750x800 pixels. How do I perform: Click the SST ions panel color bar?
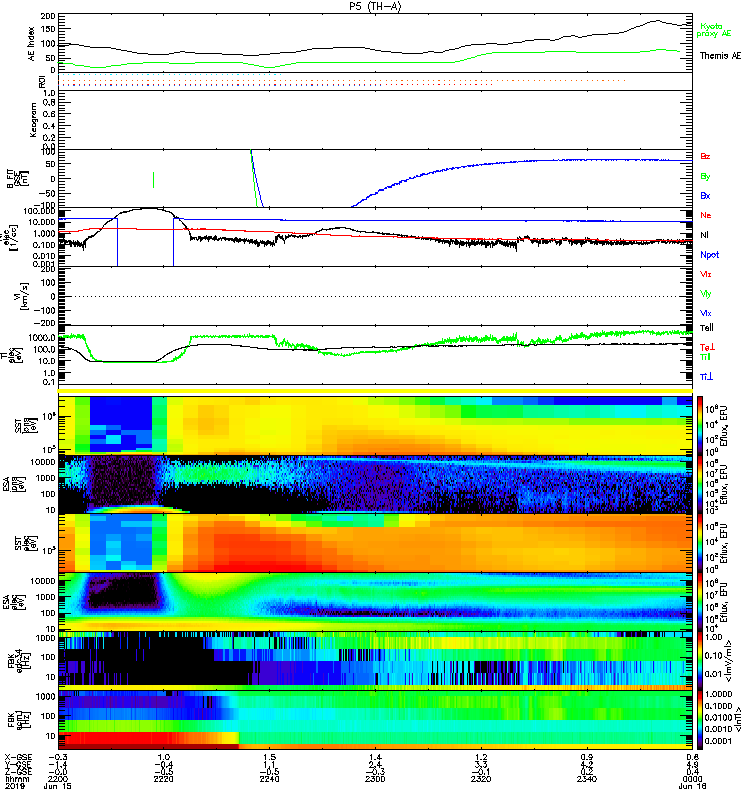pyautogui.click(x=699, y=425)
